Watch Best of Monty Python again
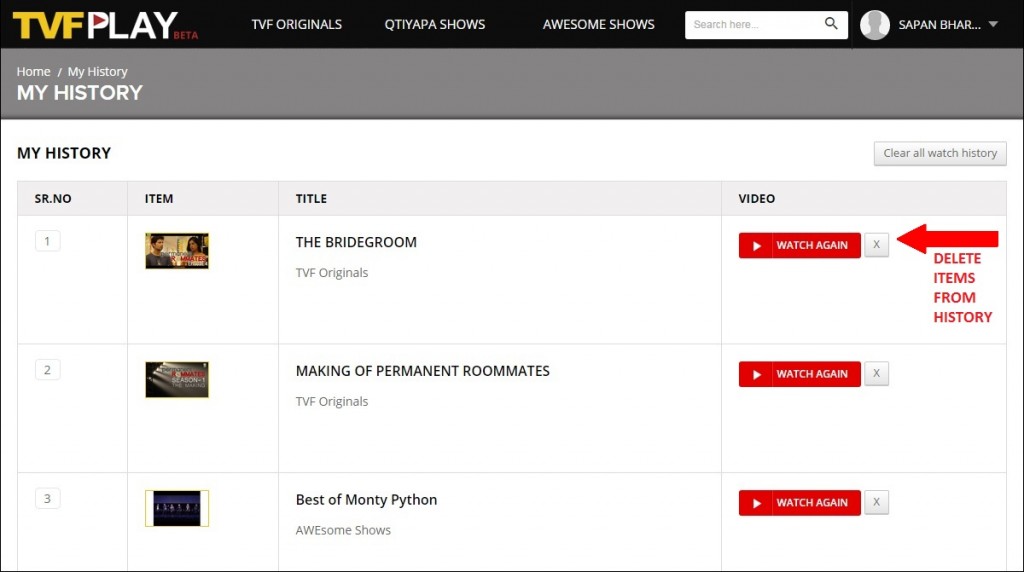The height and width of the screenshot is (572, 1024). [x=799, y=502]
